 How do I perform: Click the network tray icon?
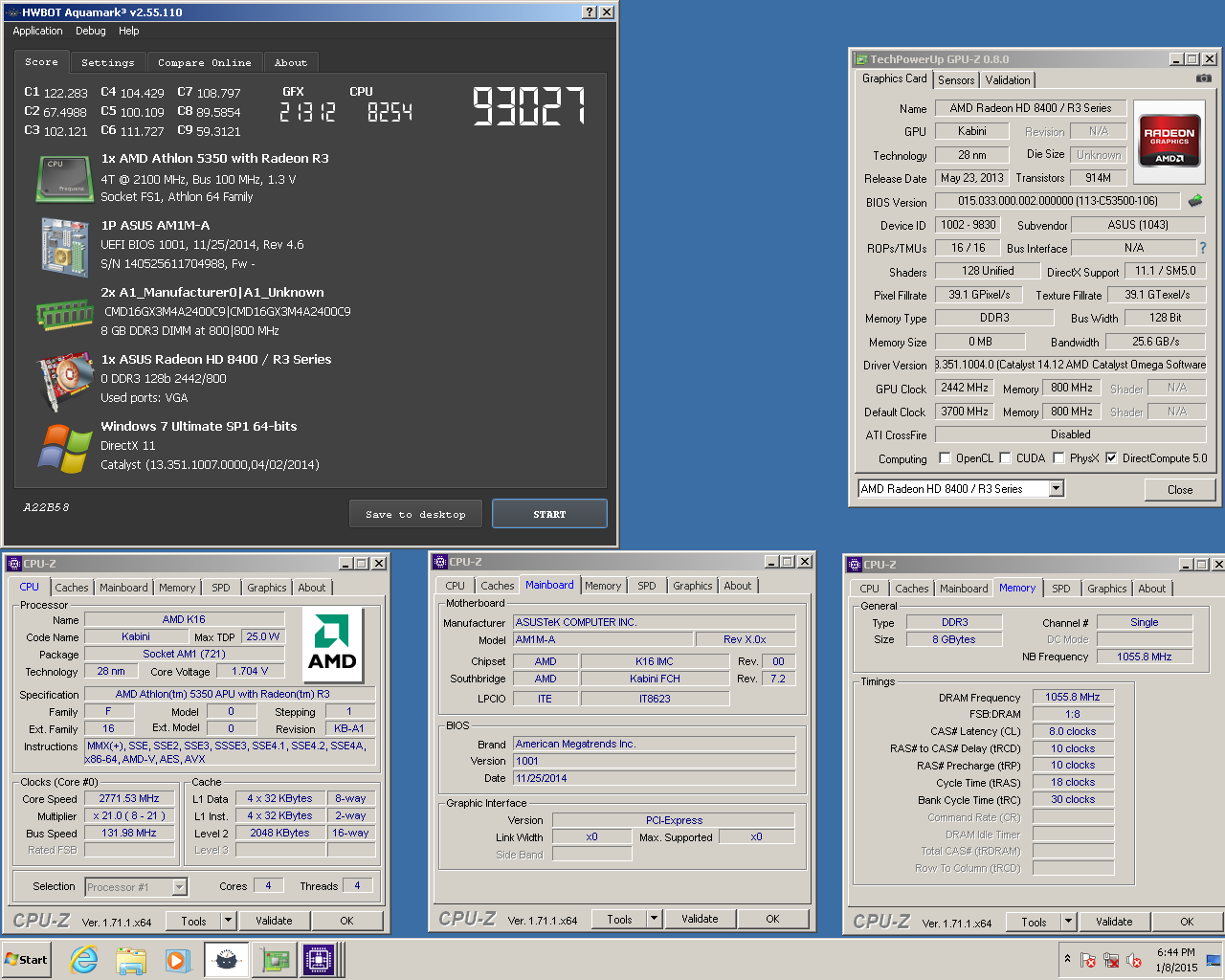coord(1111,960)
